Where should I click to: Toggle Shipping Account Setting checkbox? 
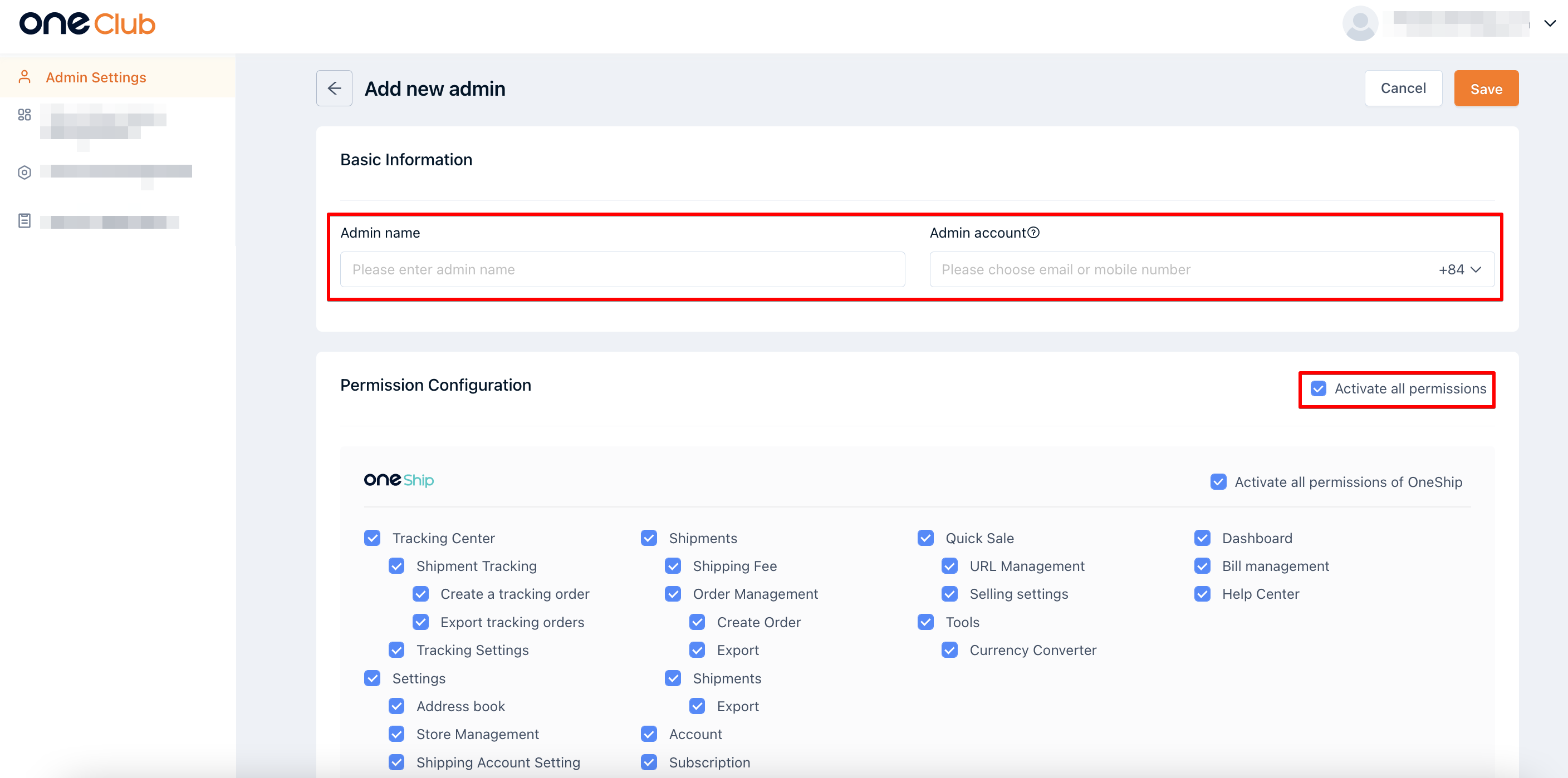(396, 761)
